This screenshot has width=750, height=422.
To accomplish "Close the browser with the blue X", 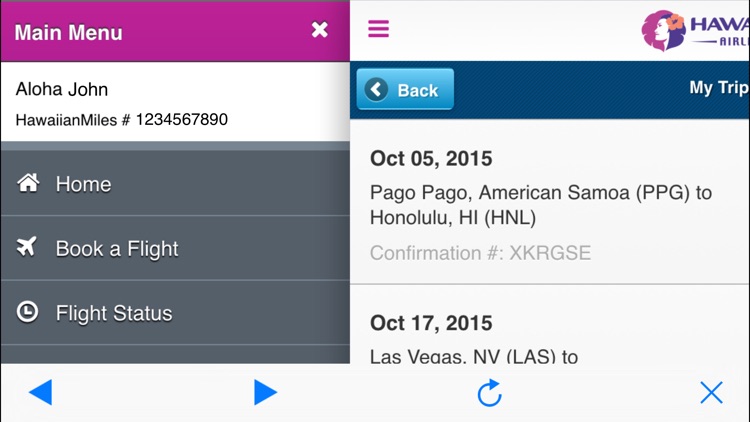I will (711, 393).
